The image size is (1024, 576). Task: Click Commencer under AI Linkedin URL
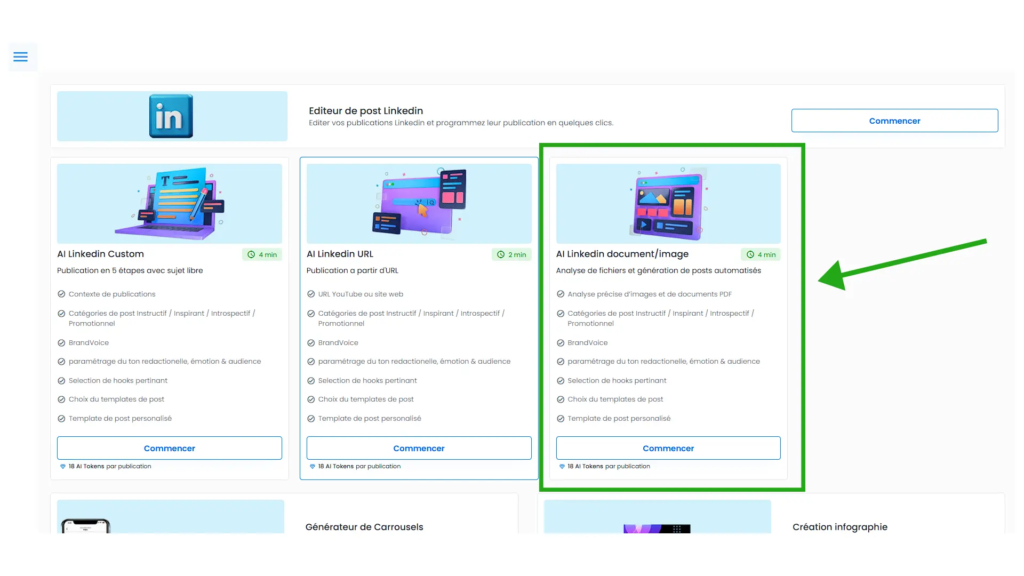click(419, 448)
